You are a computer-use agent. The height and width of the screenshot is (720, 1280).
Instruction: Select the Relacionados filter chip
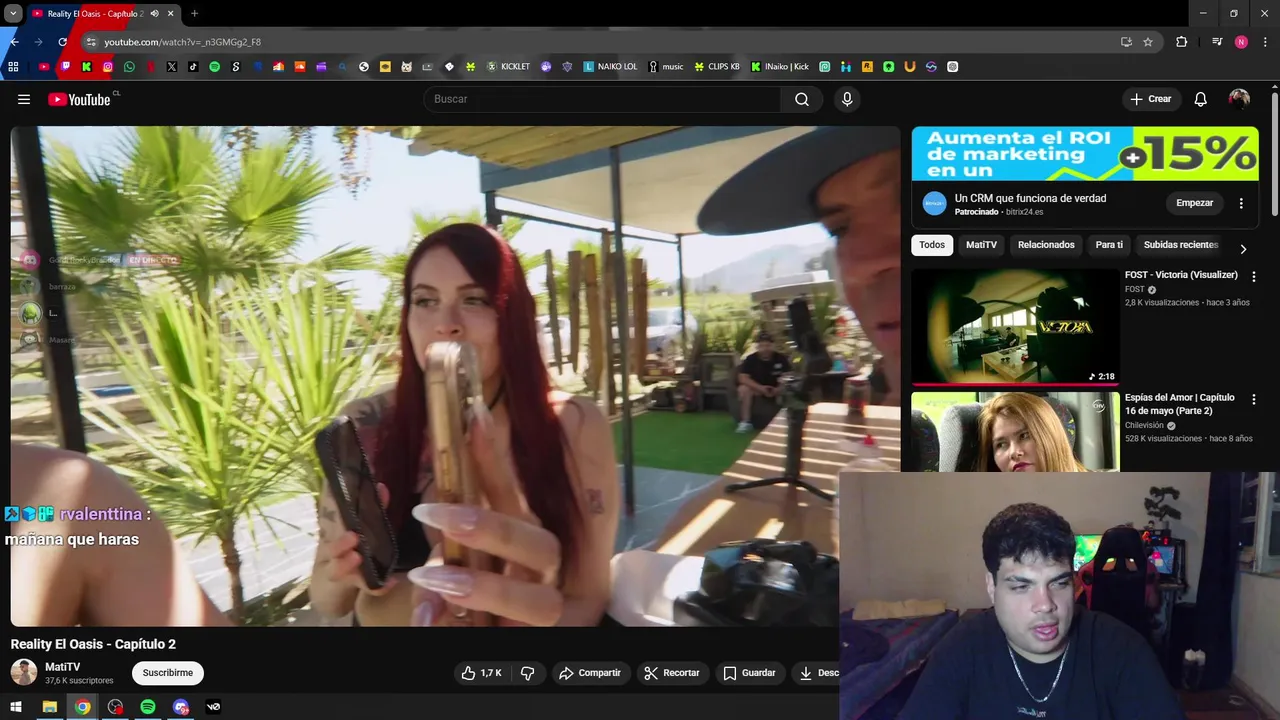[1046, 245]
